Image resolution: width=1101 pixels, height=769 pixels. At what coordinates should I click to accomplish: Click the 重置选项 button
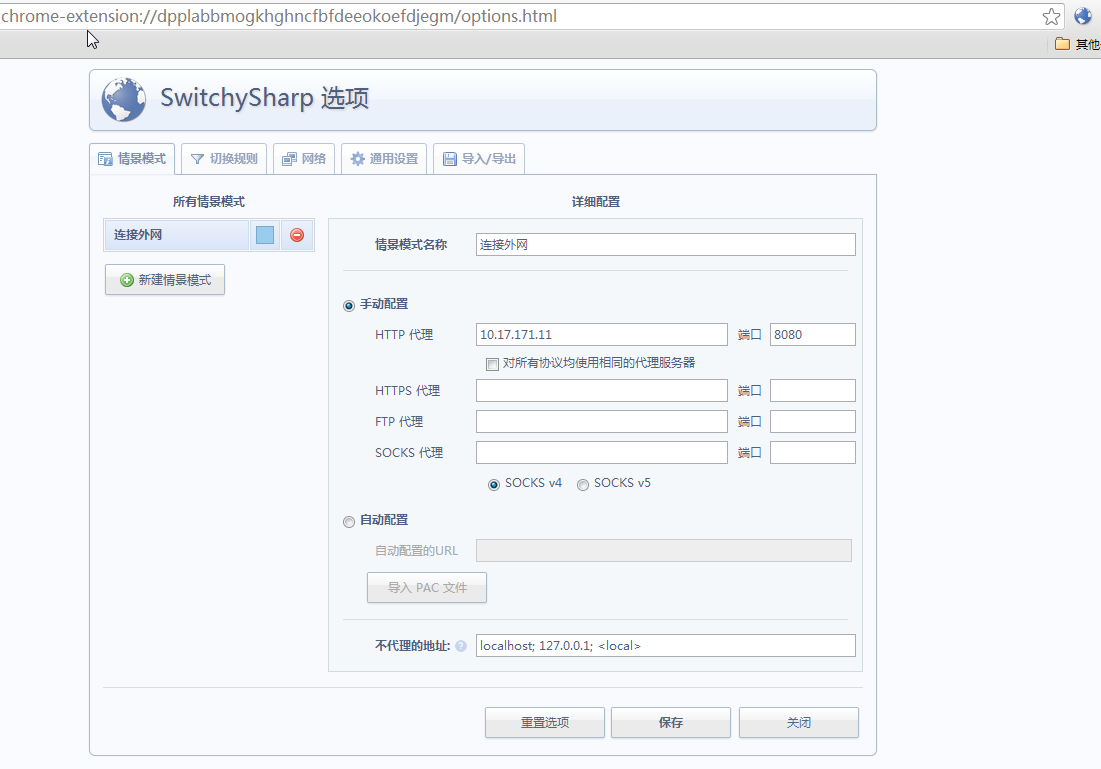545,723
